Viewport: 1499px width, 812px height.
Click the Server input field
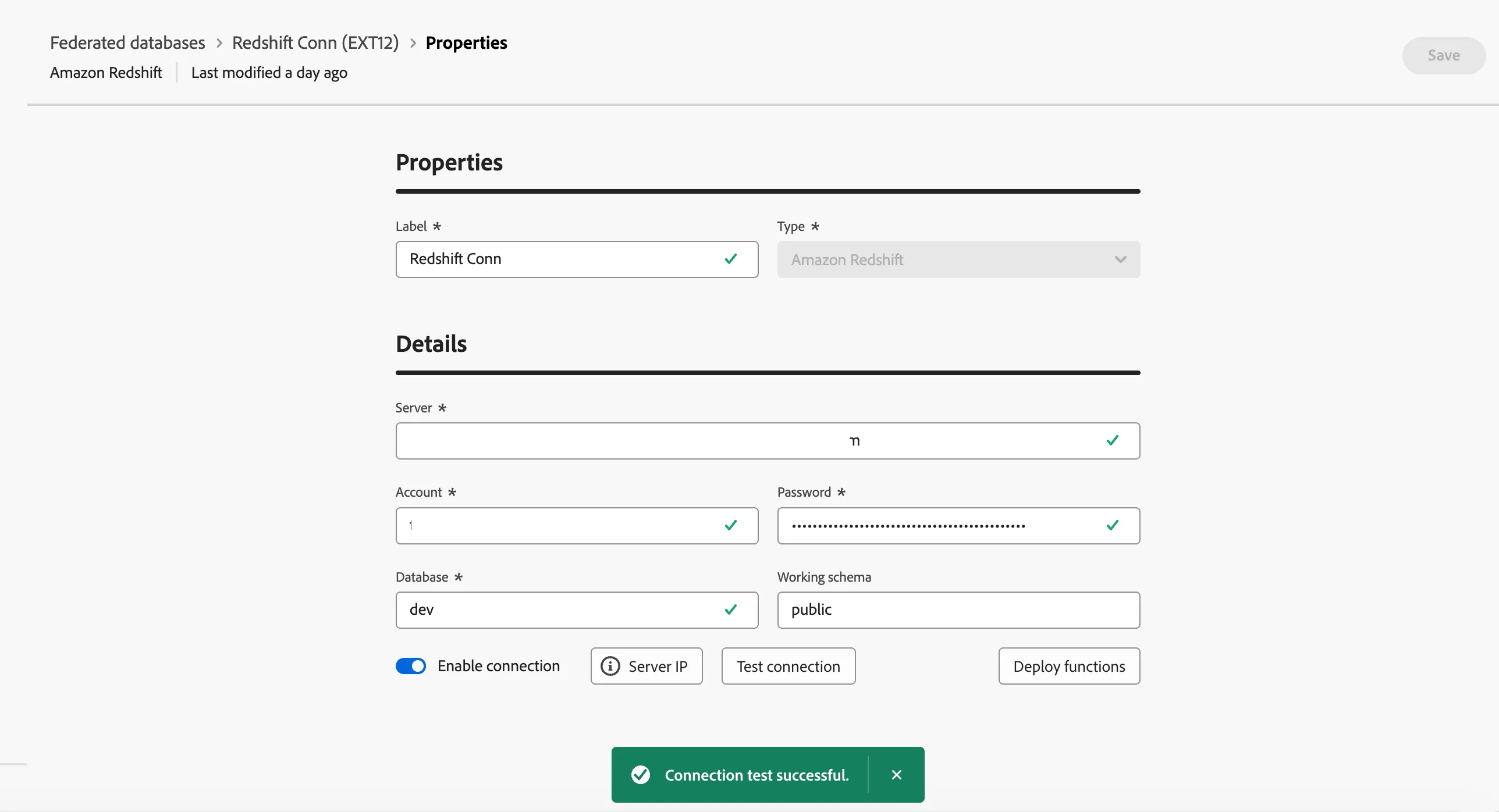tap(768, 441)
